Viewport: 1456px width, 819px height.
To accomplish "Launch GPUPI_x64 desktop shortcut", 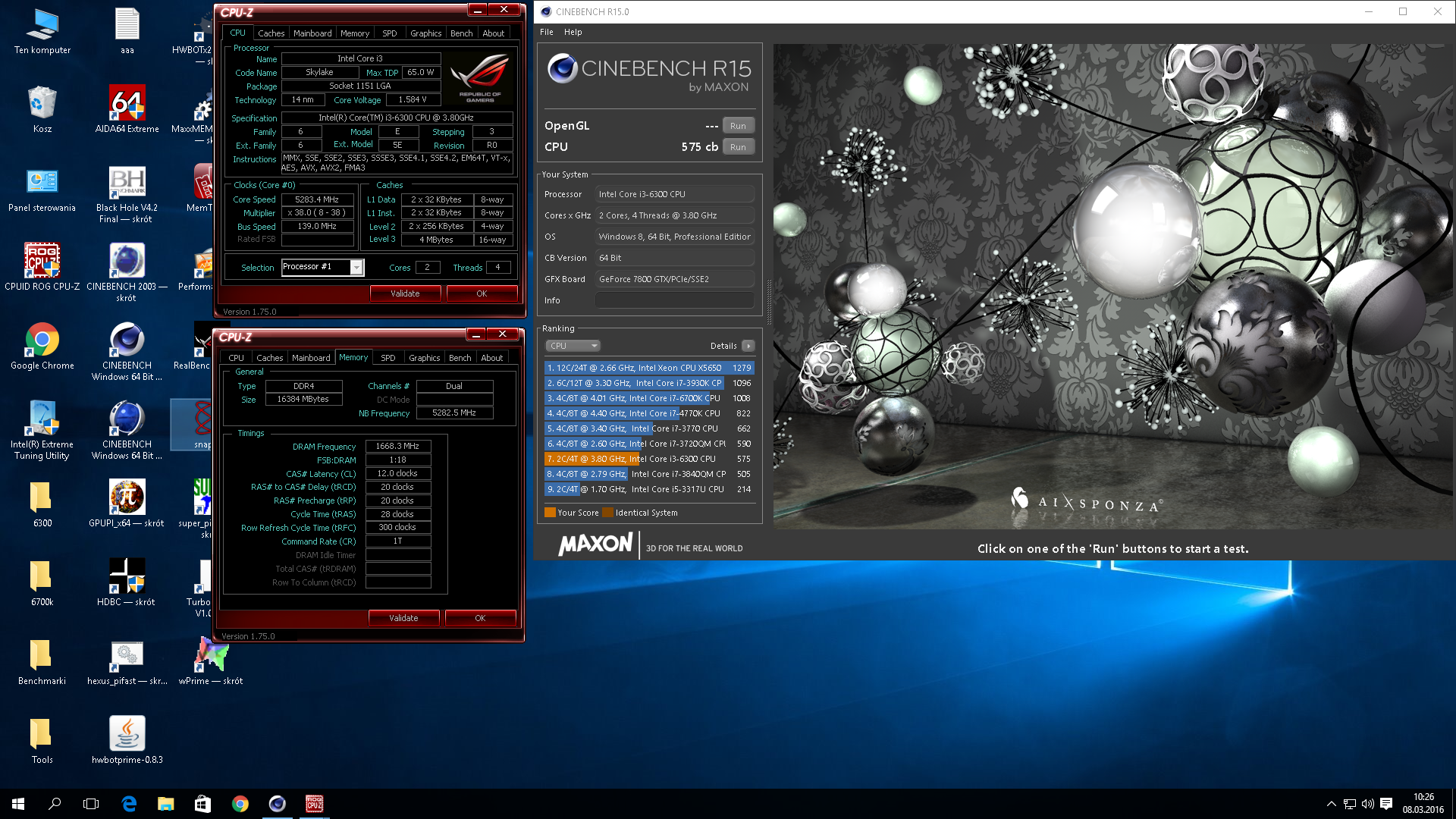I will [127, 504].
